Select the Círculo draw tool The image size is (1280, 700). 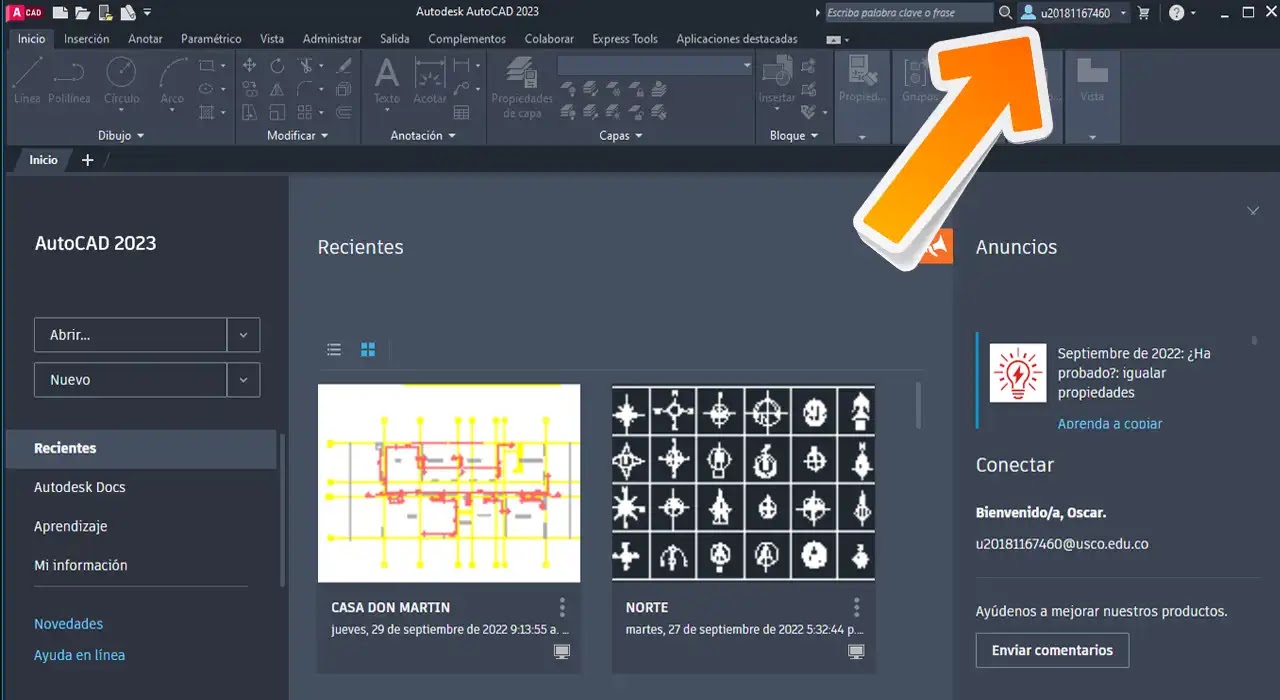click(121, 79)
